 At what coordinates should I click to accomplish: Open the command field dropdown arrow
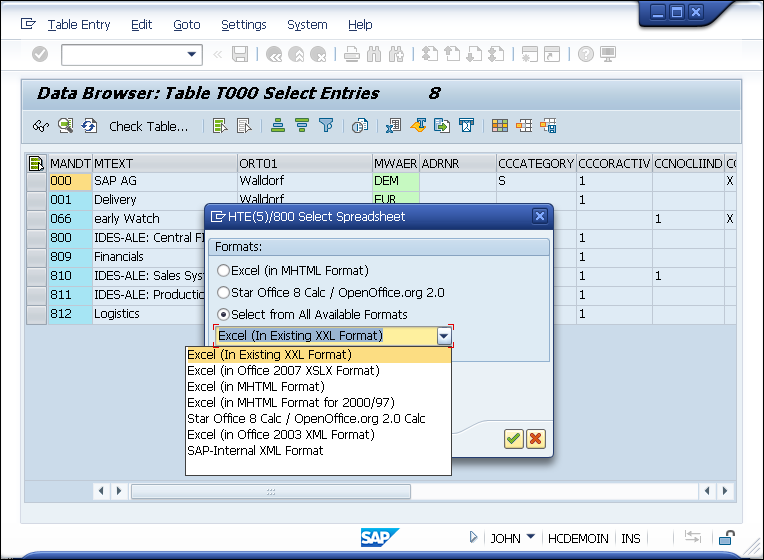[x=192, y=54]
